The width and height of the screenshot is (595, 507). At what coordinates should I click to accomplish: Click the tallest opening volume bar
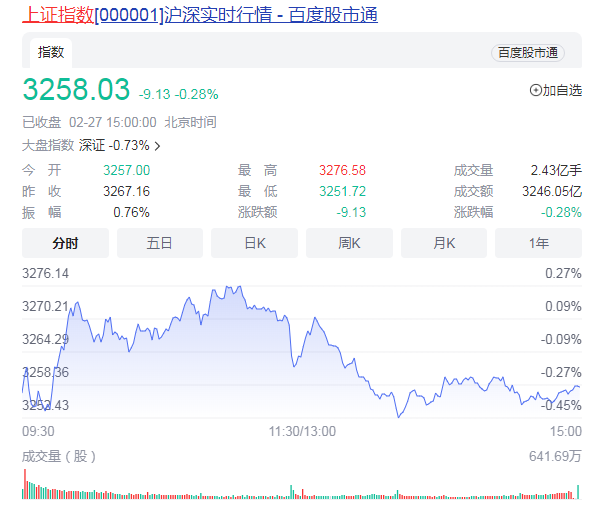coord(25,484)
